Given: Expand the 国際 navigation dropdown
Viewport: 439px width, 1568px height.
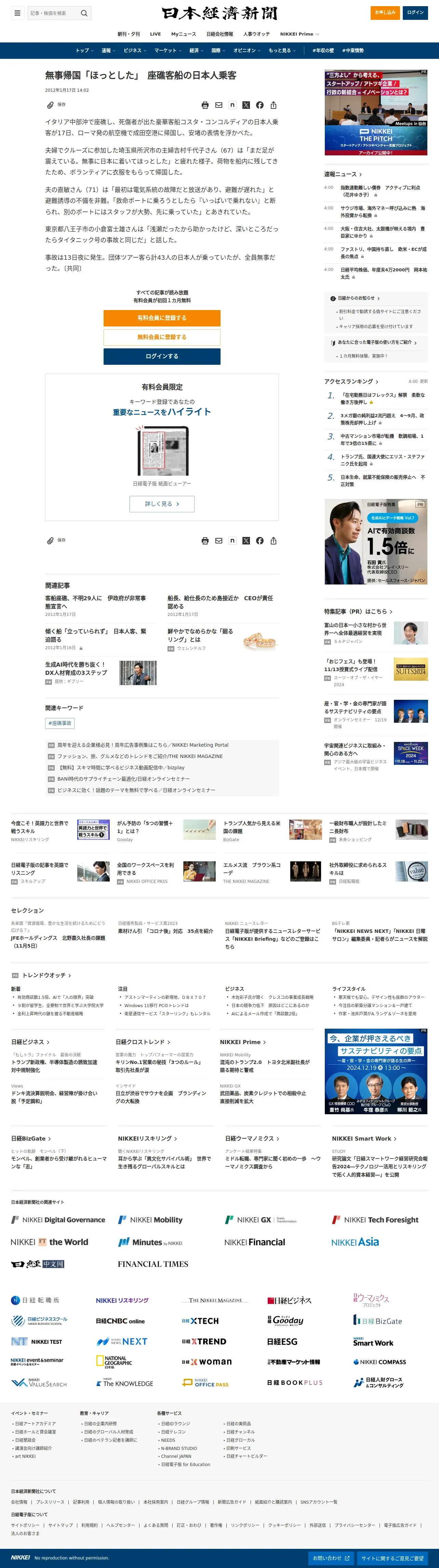Looking at the screenshot, I should click(218, 51).
